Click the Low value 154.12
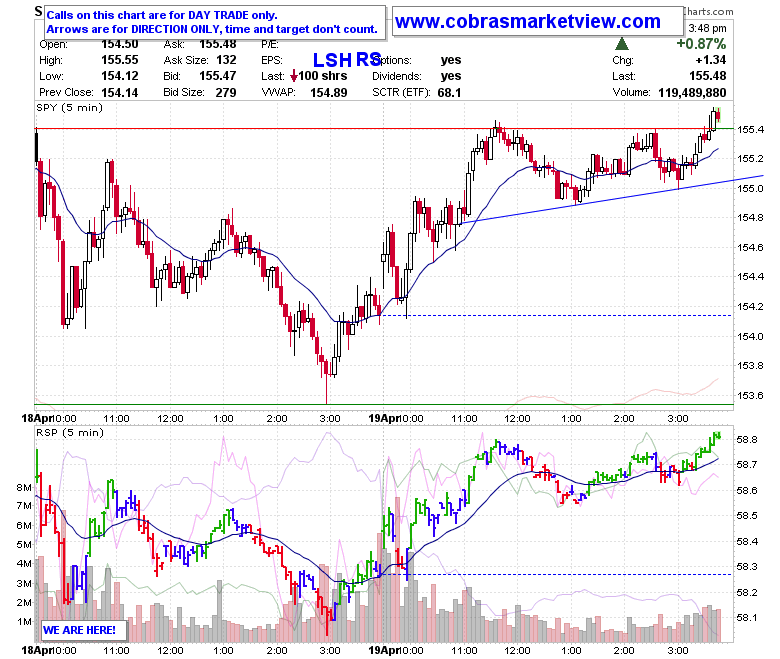The width and height of the screenshot is (780, 659). point(120,76)
